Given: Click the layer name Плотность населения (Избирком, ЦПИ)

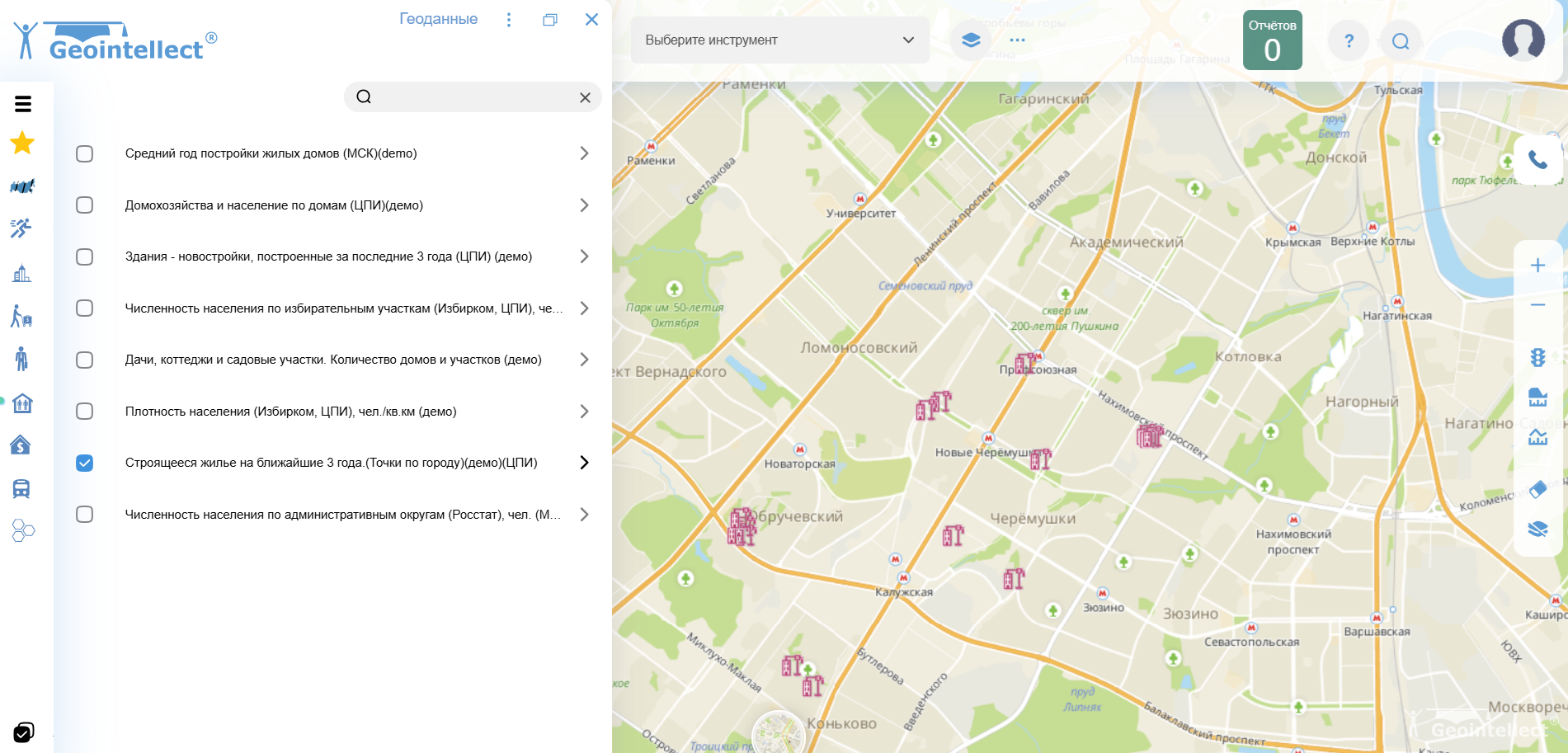Looking at the screenshot, I should click(291, 412).
